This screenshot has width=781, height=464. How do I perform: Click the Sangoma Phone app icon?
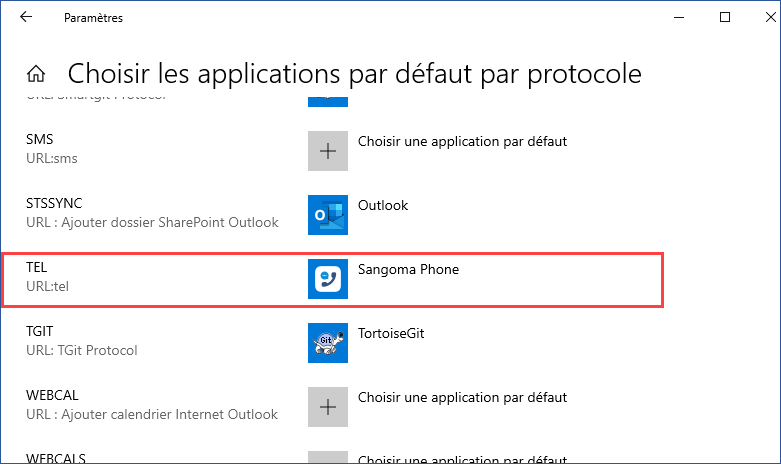(328, 279)
